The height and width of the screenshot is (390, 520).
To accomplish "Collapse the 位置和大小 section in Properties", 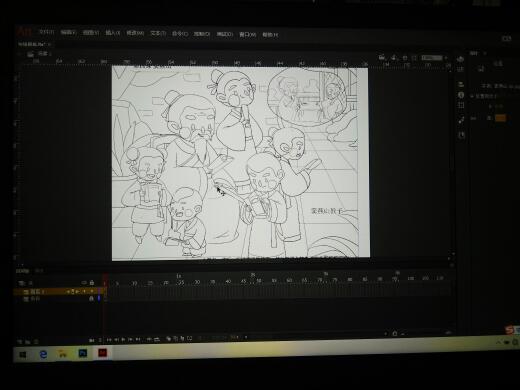I will [472, 96].
